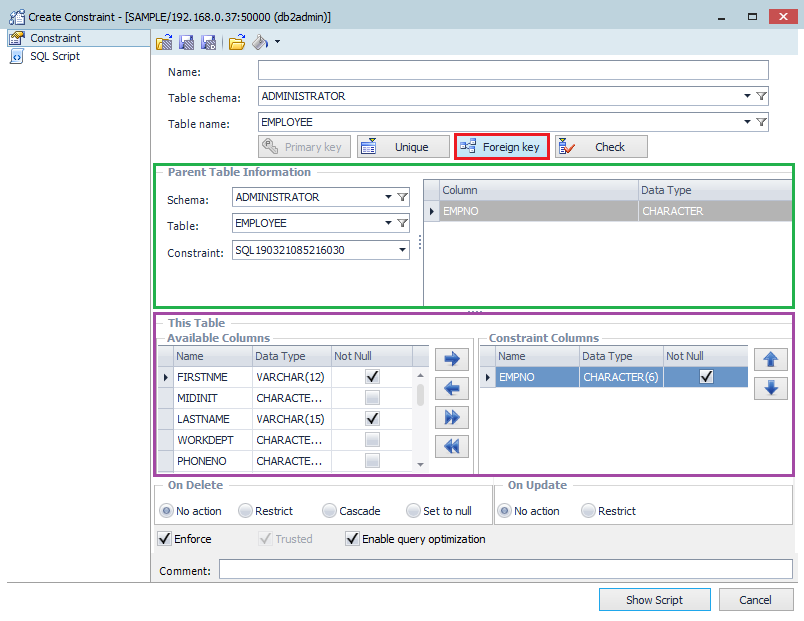Move column to constraint with single right arrow

click(x=451, y=358)
